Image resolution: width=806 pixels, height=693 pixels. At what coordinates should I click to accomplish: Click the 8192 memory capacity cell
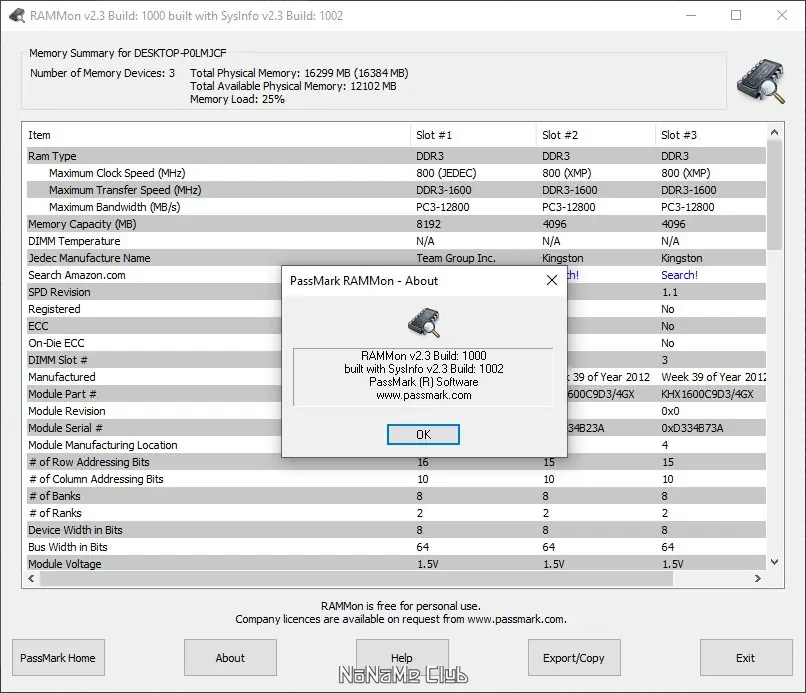[428, 224]
